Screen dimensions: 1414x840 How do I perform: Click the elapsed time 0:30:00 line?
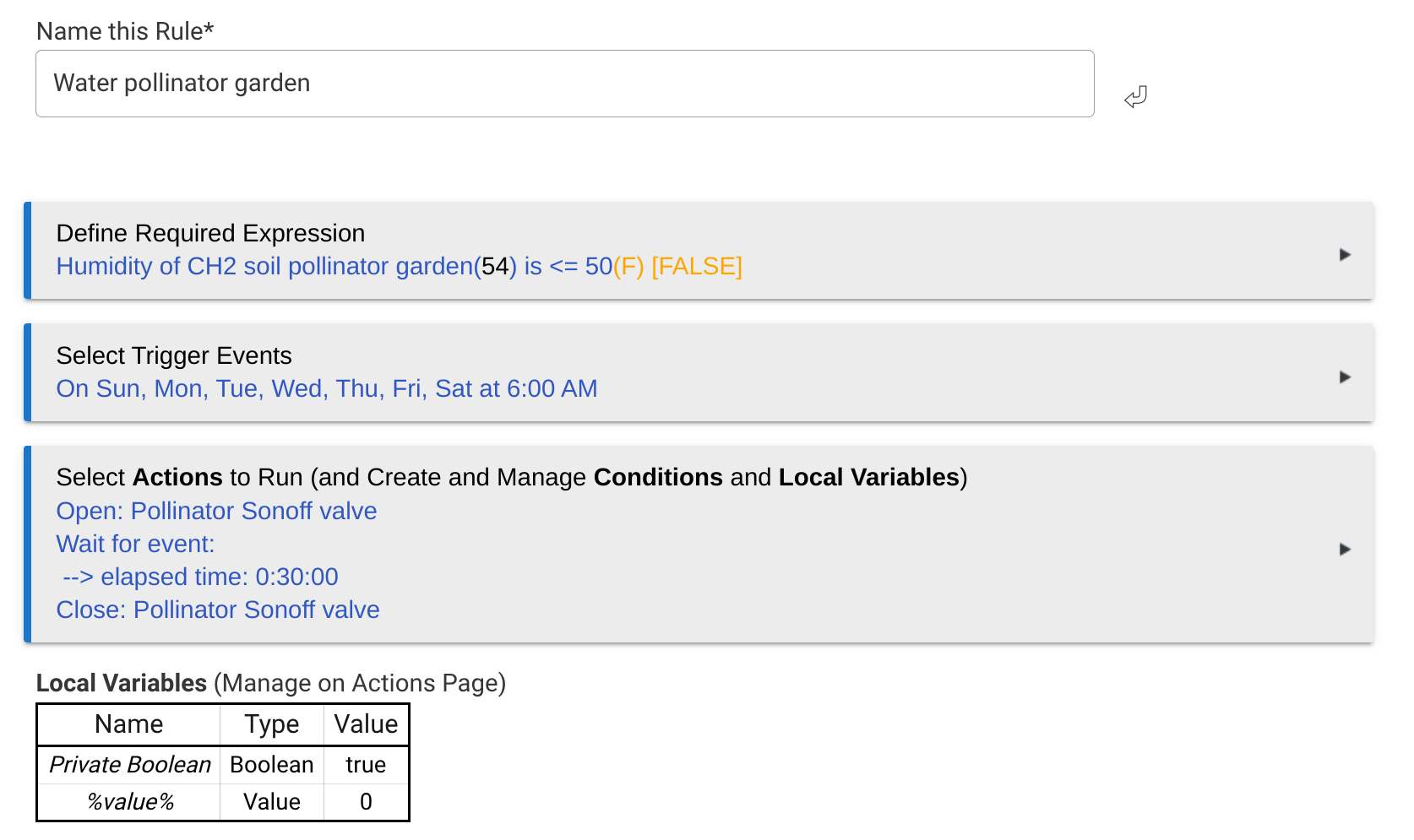[200, 577]
